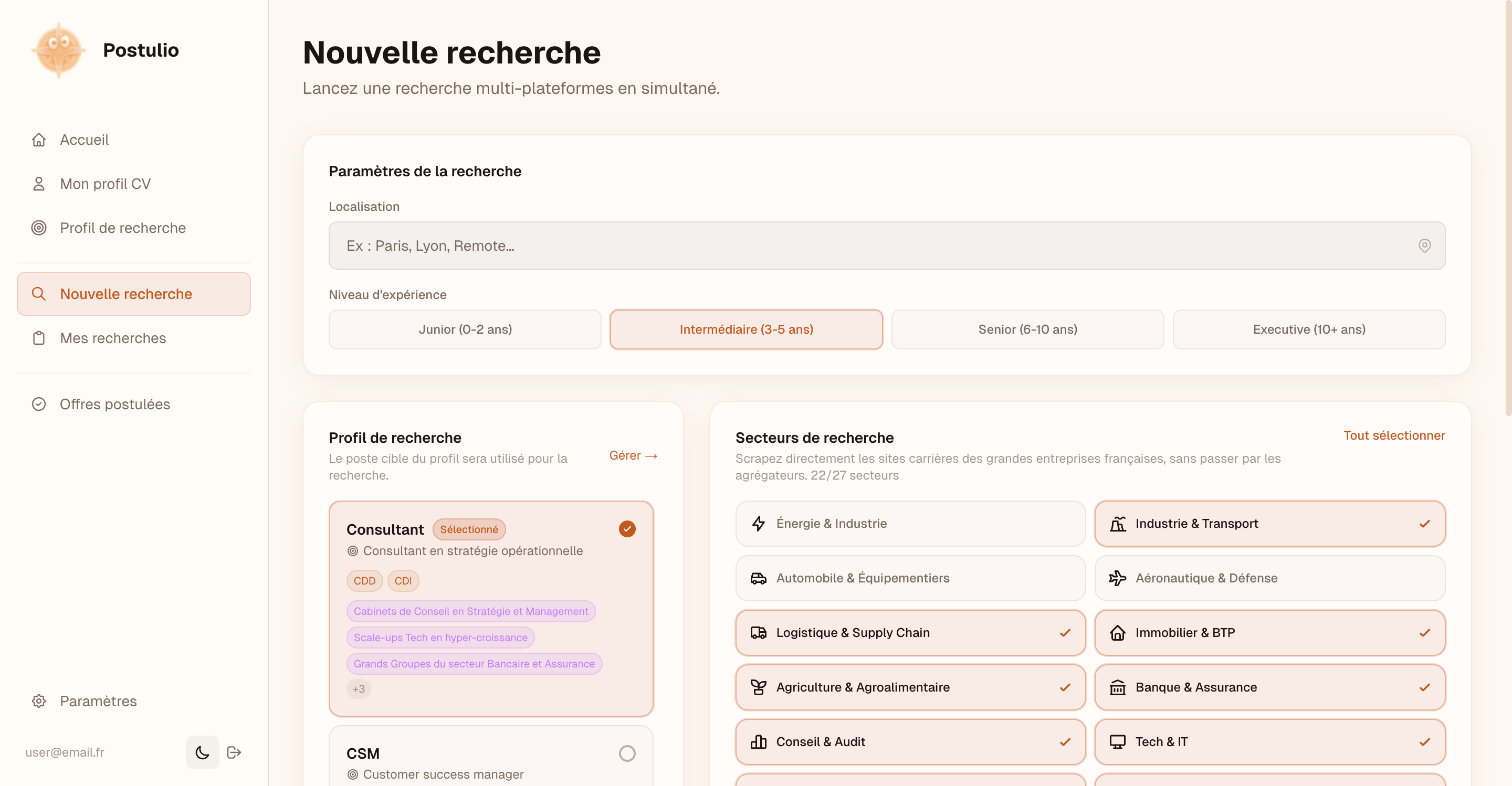The height and width of the screenshot is (786, 1512).
Task: Select the CSM profile radio button
Action: (x=627, y=753)
